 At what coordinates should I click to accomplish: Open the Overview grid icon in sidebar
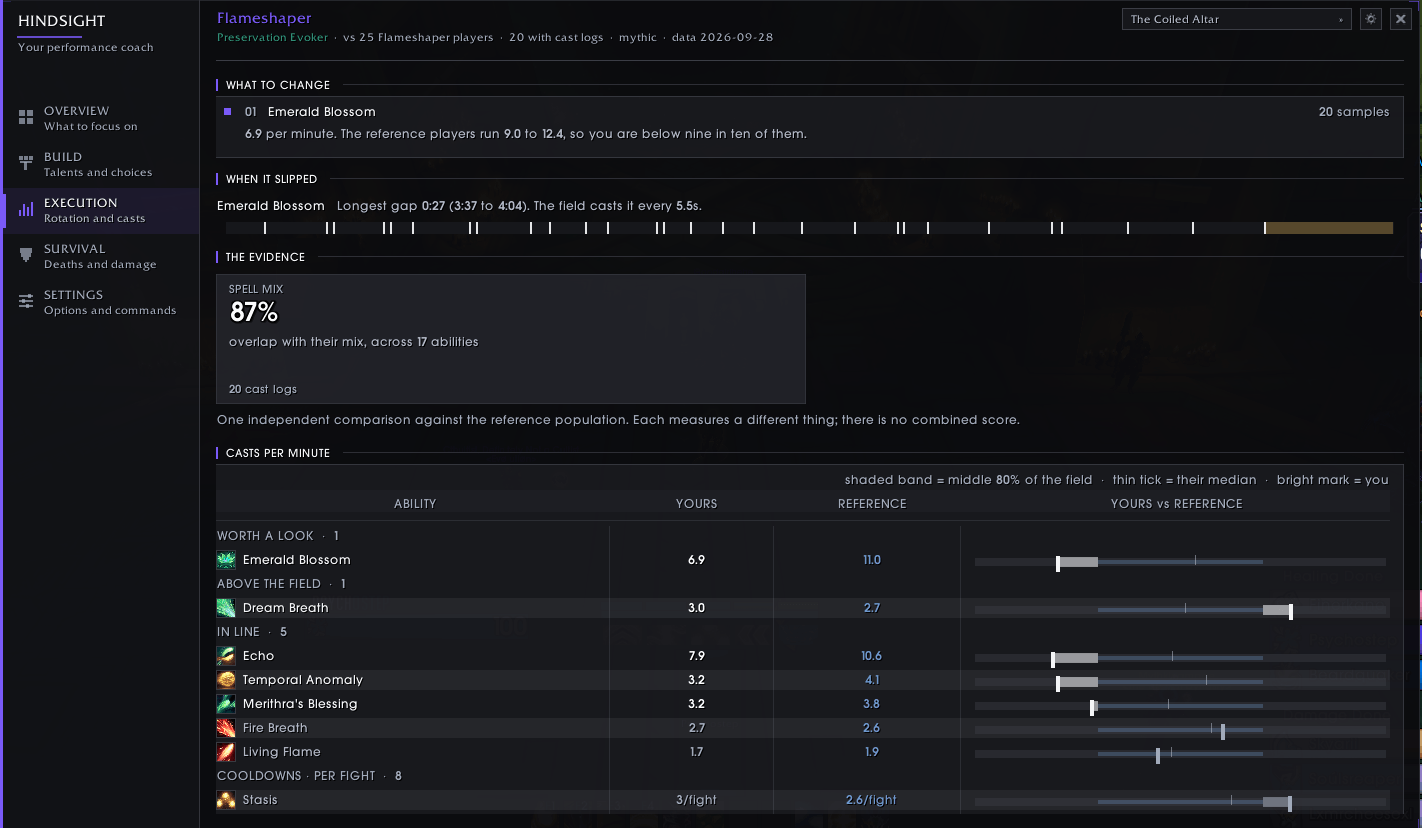(26, 118)
